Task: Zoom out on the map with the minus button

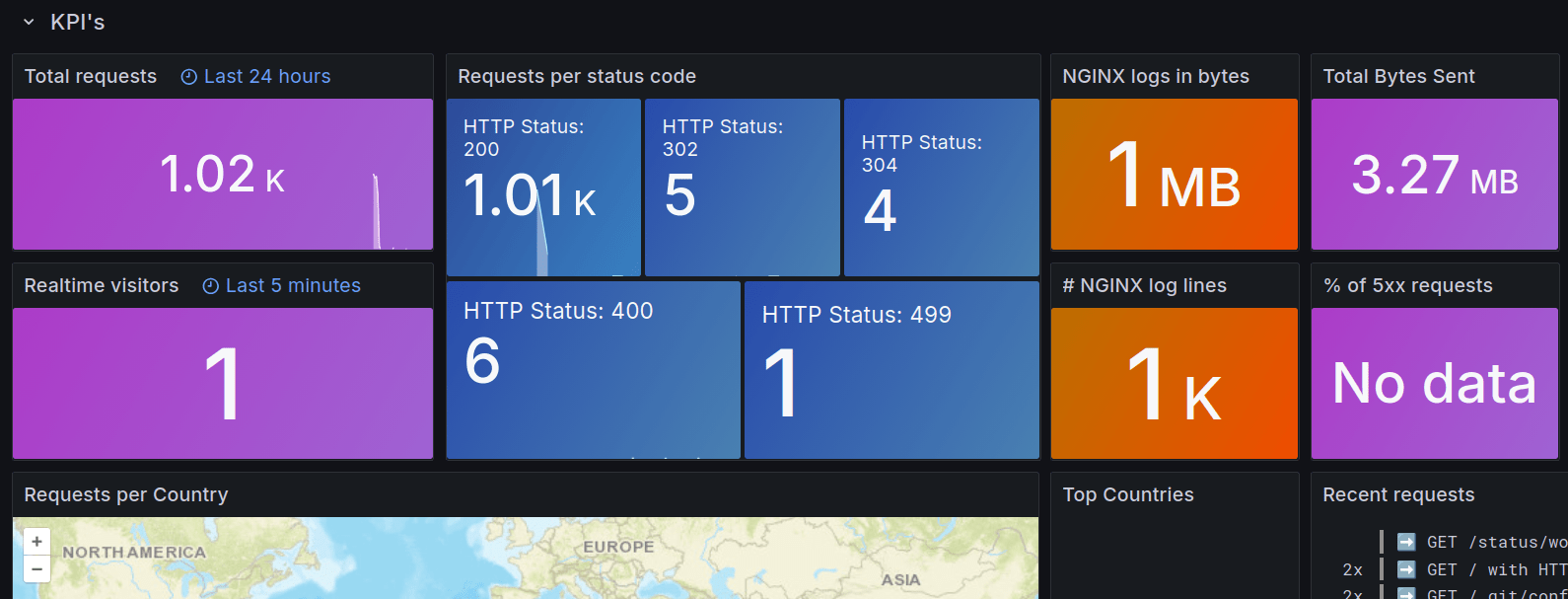Action: click(x=36, y=569)
